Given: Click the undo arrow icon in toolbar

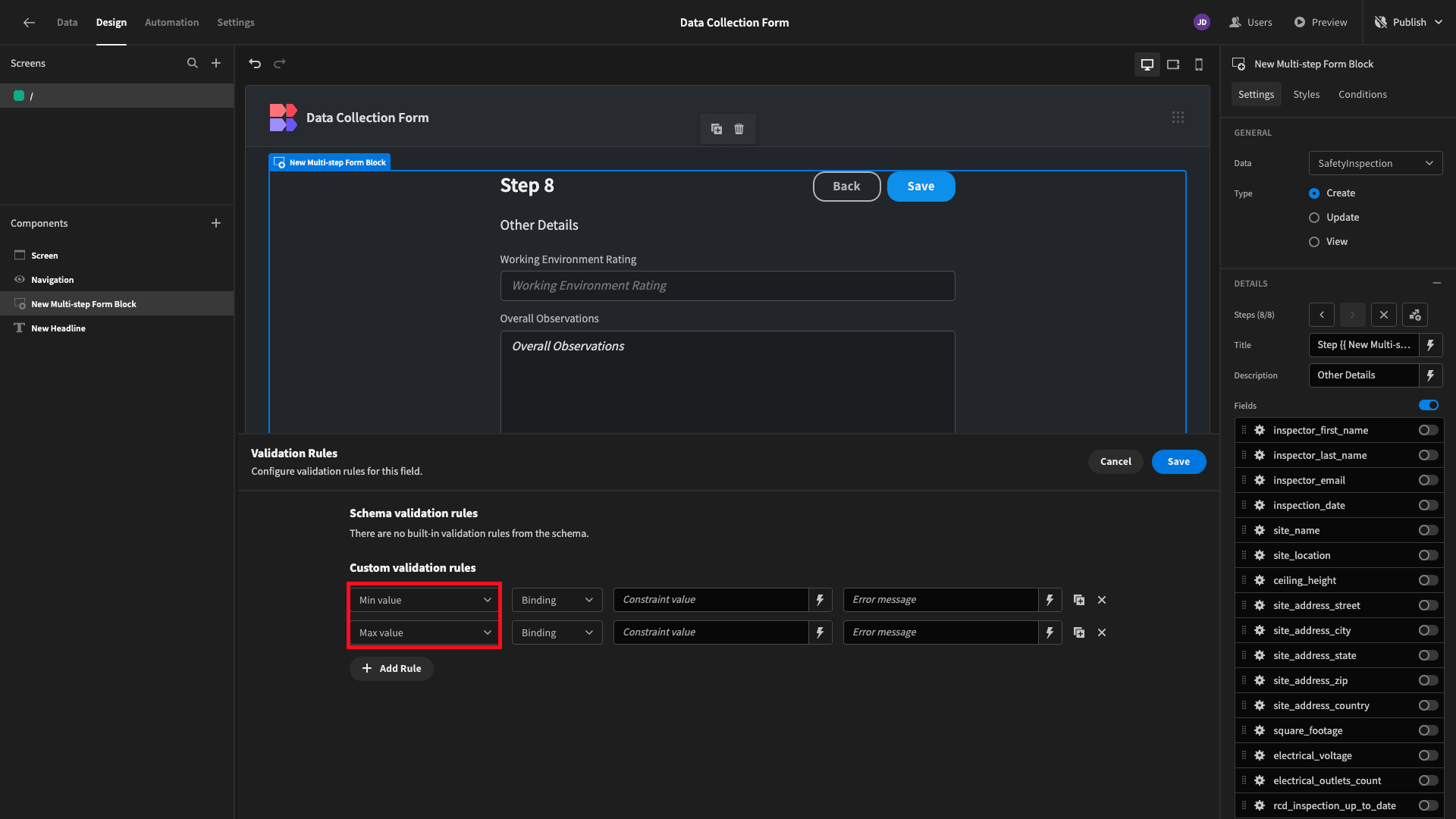Looking at the screenshot, I should (x=255, y=63).
